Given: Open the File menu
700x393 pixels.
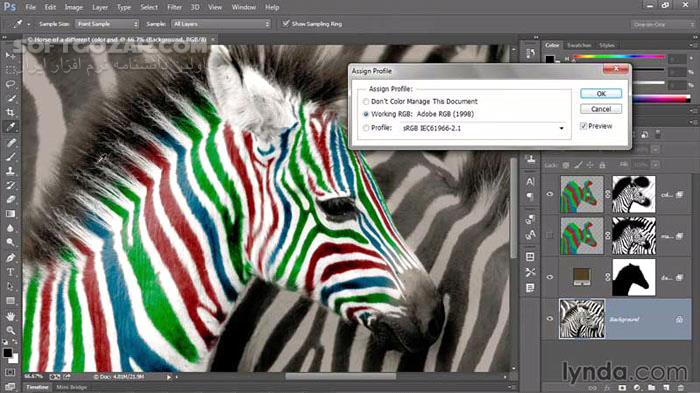Looking at the screenshot, I should pyautogui.click(x=30, y=7).
